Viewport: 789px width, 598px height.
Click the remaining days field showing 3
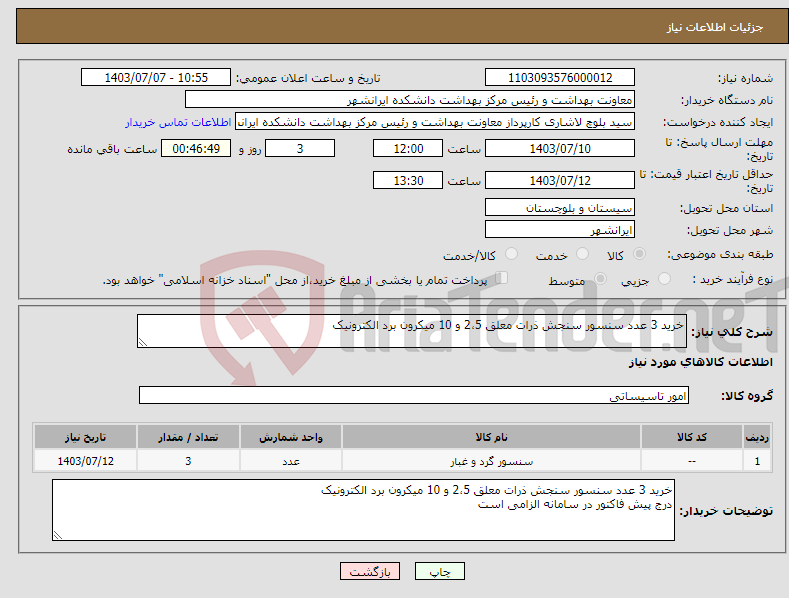click(x=300, y=148)
